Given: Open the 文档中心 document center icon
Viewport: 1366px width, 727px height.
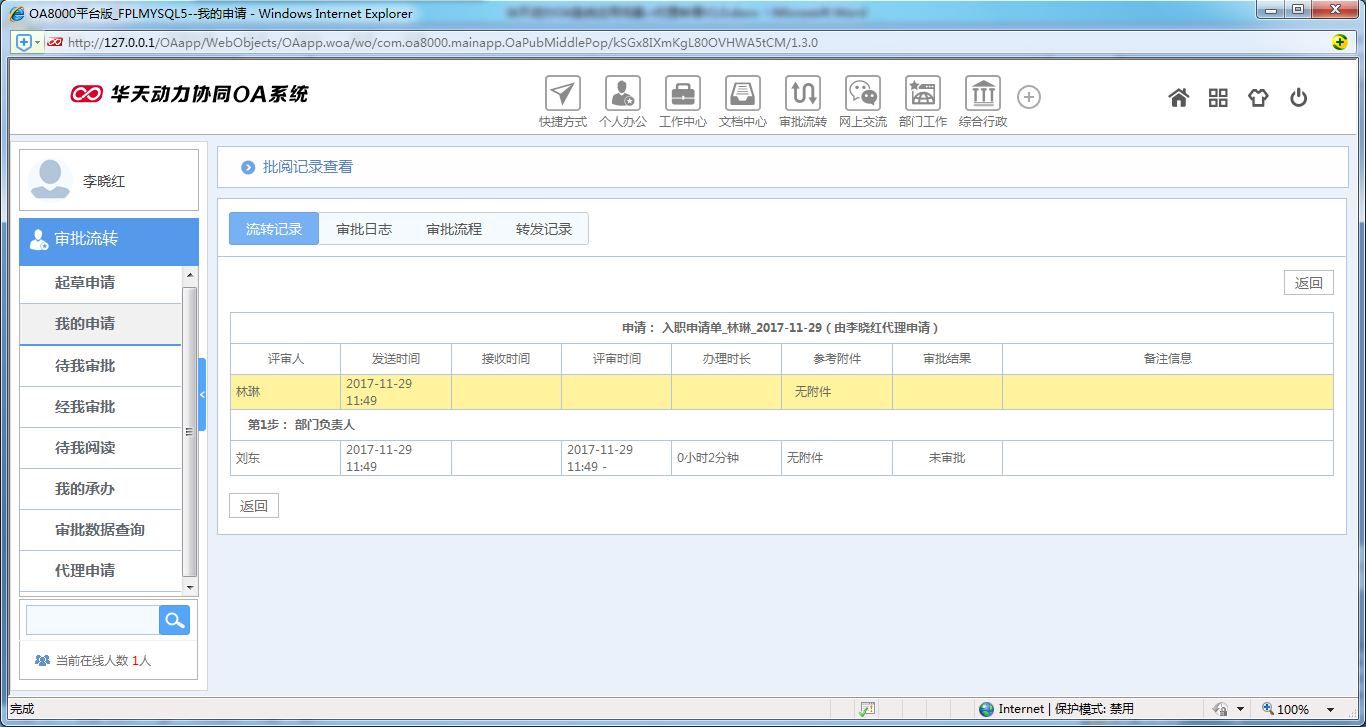Looking at the screenshot, I should click(x=743, y=94).
